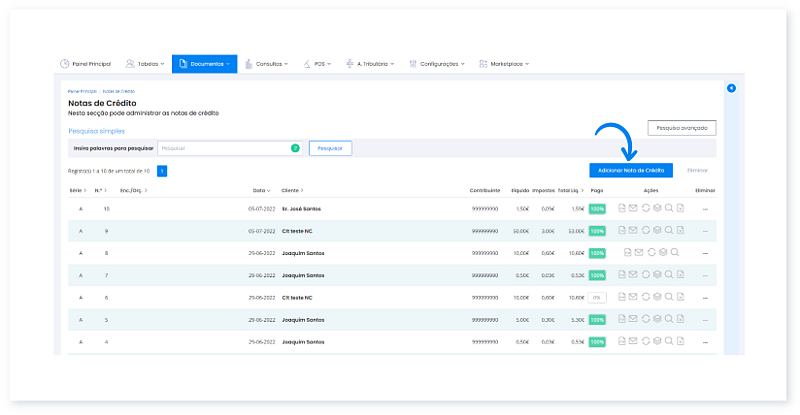Click the envelope icon for note number 6
The height and width of the screenshot is (415, 800).
[633, 297]
